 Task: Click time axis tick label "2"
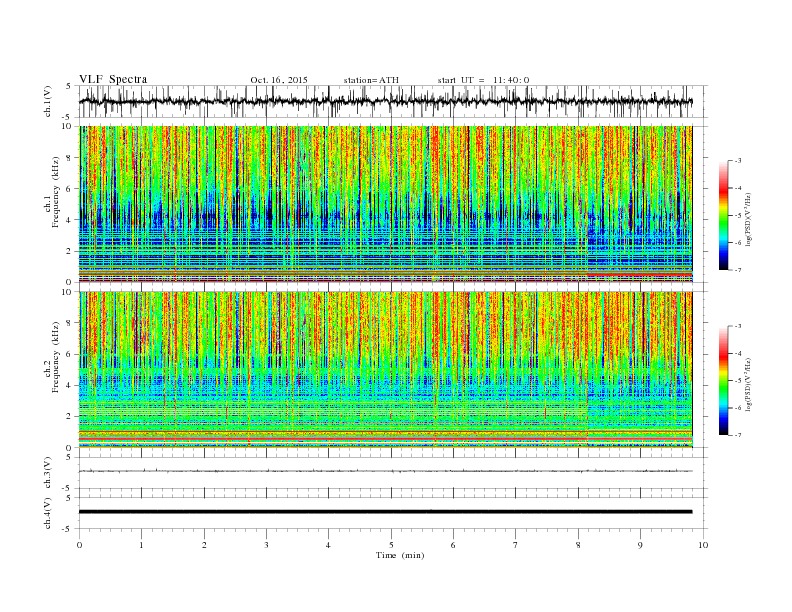point(204,545)
